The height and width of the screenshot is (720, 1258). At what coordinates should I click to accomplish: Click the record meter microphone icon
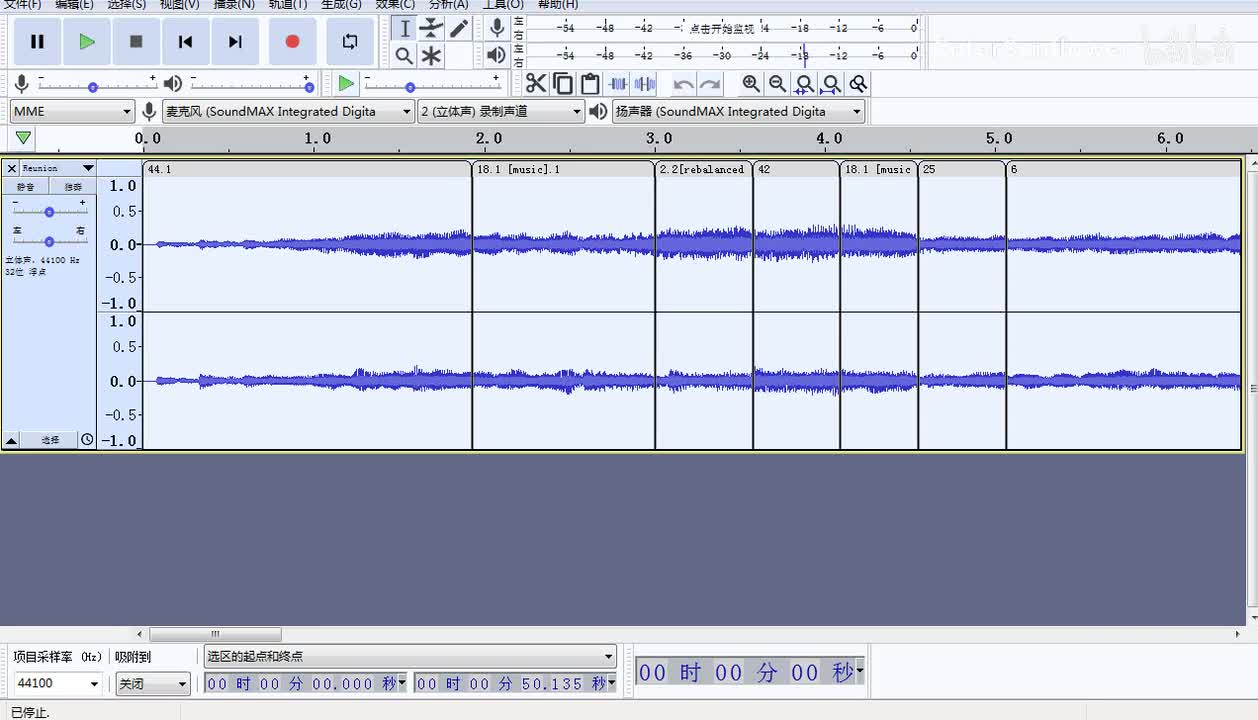(x=496, y=28)
